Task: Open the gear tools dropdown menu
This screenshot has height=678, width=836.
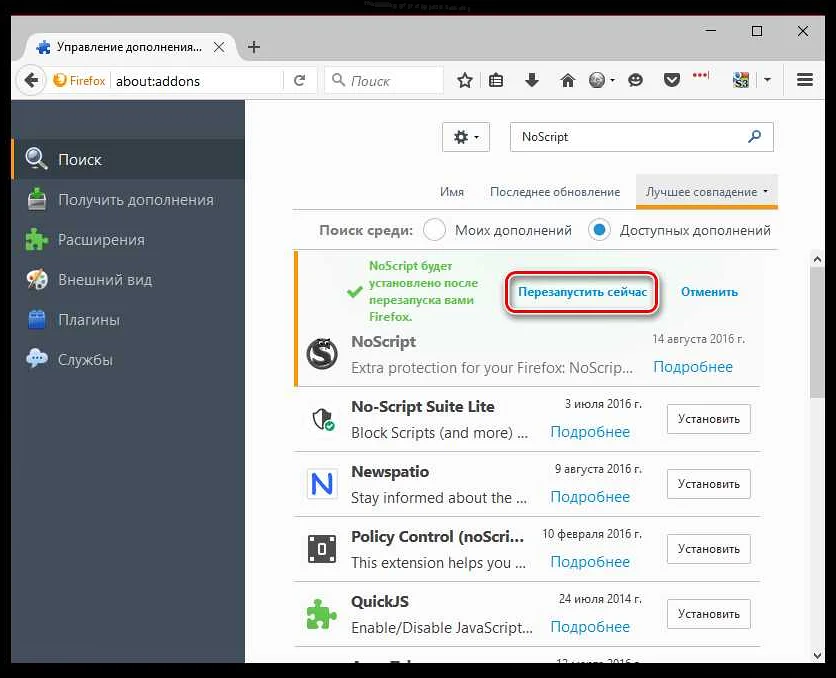Action: pos(465,137)
